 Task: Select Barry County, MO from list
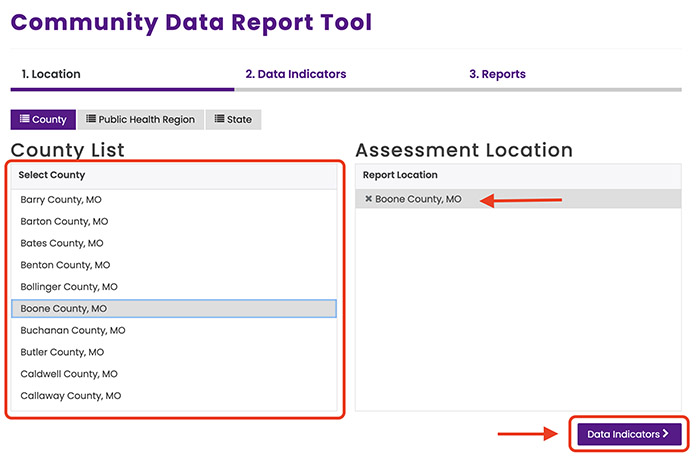pyautogui.click(x=174, y=199)
